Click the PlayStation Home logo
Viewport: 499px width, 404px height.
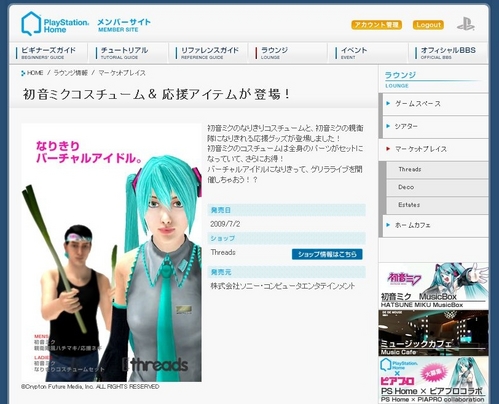coord(55,24)
